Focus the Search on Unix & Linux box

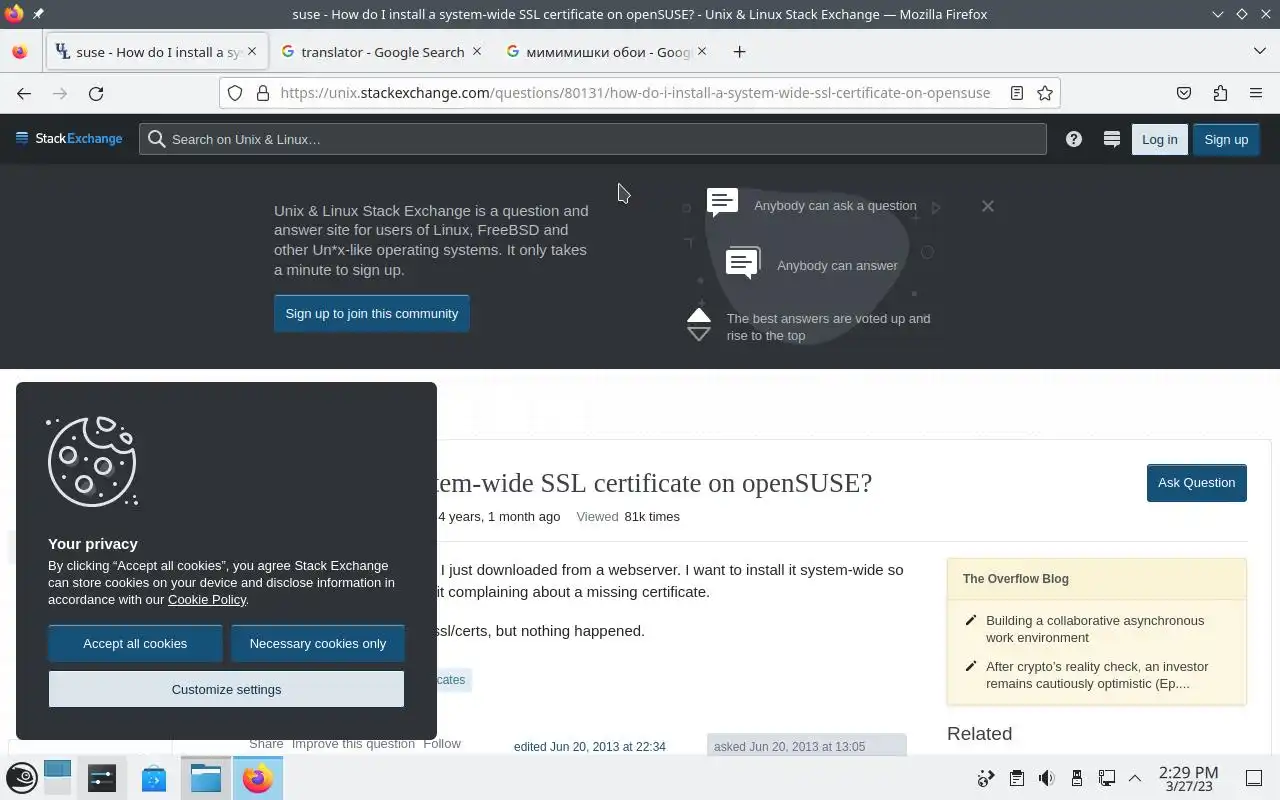593,139
